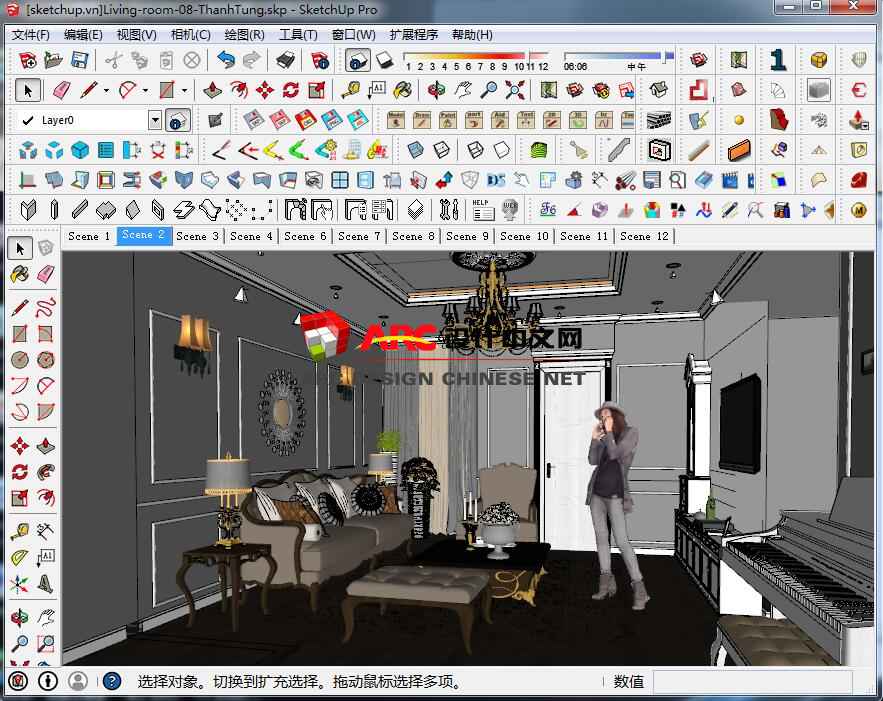Click the shadow time-of-day slider
The width and height of the screenshot is (883, 701).
click(612, 57)
